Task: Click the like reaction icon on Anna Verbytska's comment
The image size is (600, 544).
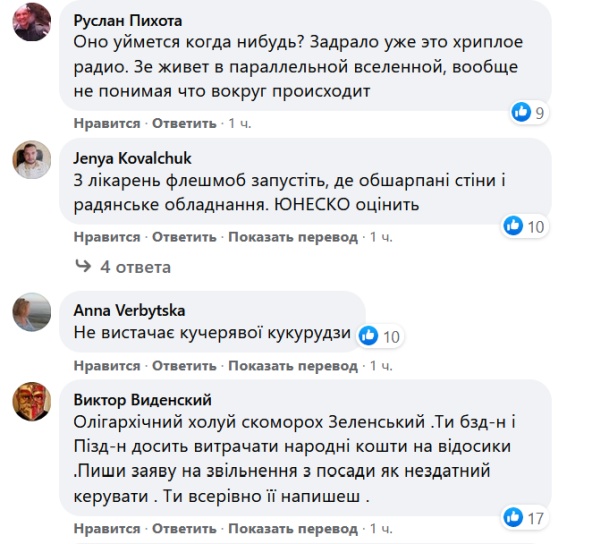Action: (x=368, y=336)
